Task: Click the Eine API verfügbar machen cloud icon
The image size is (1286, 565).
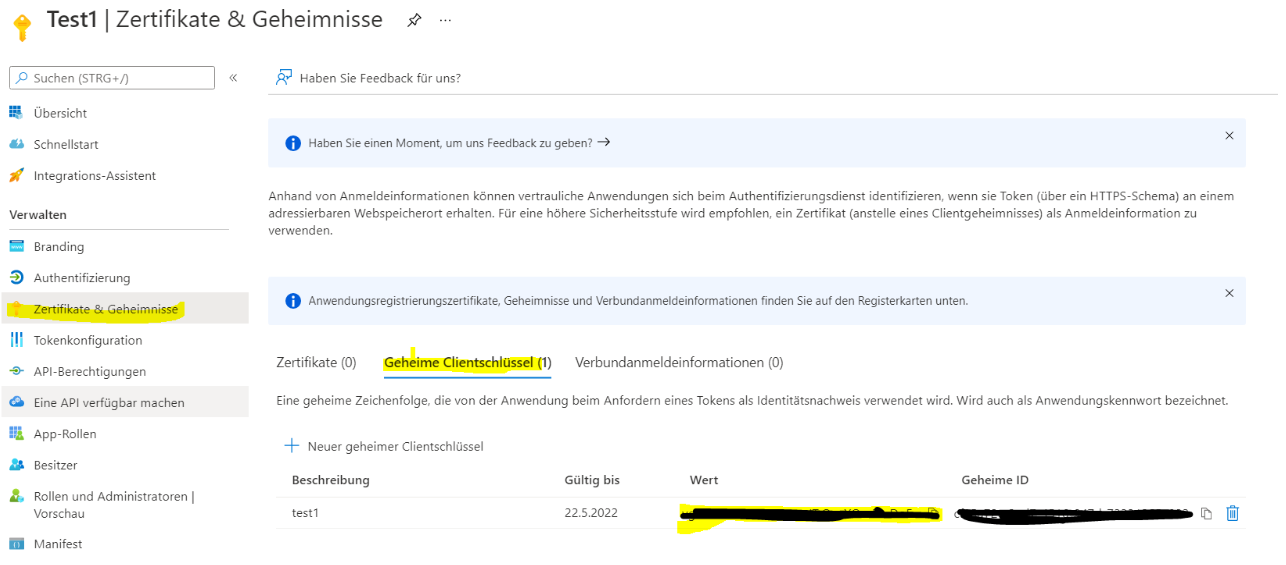Action: pos(16,402)
